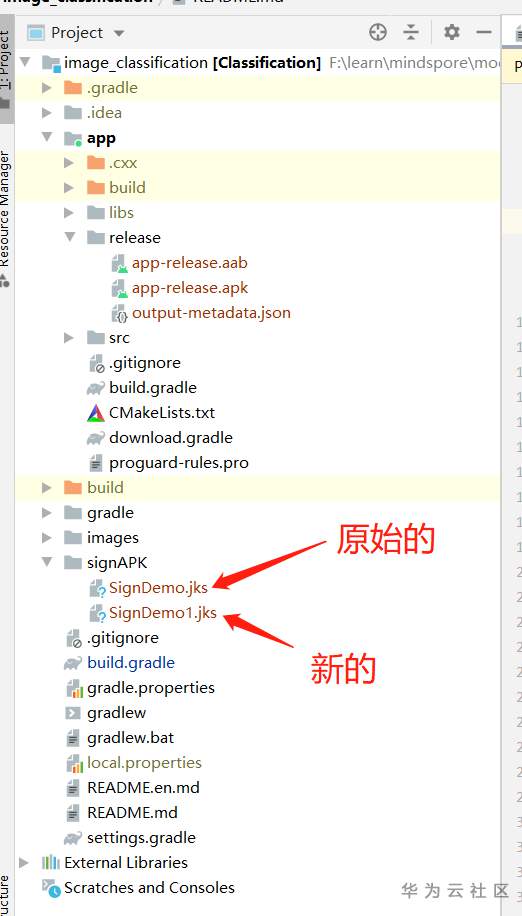Click the image_classification [Classification] root label

(x=193, y=63)
